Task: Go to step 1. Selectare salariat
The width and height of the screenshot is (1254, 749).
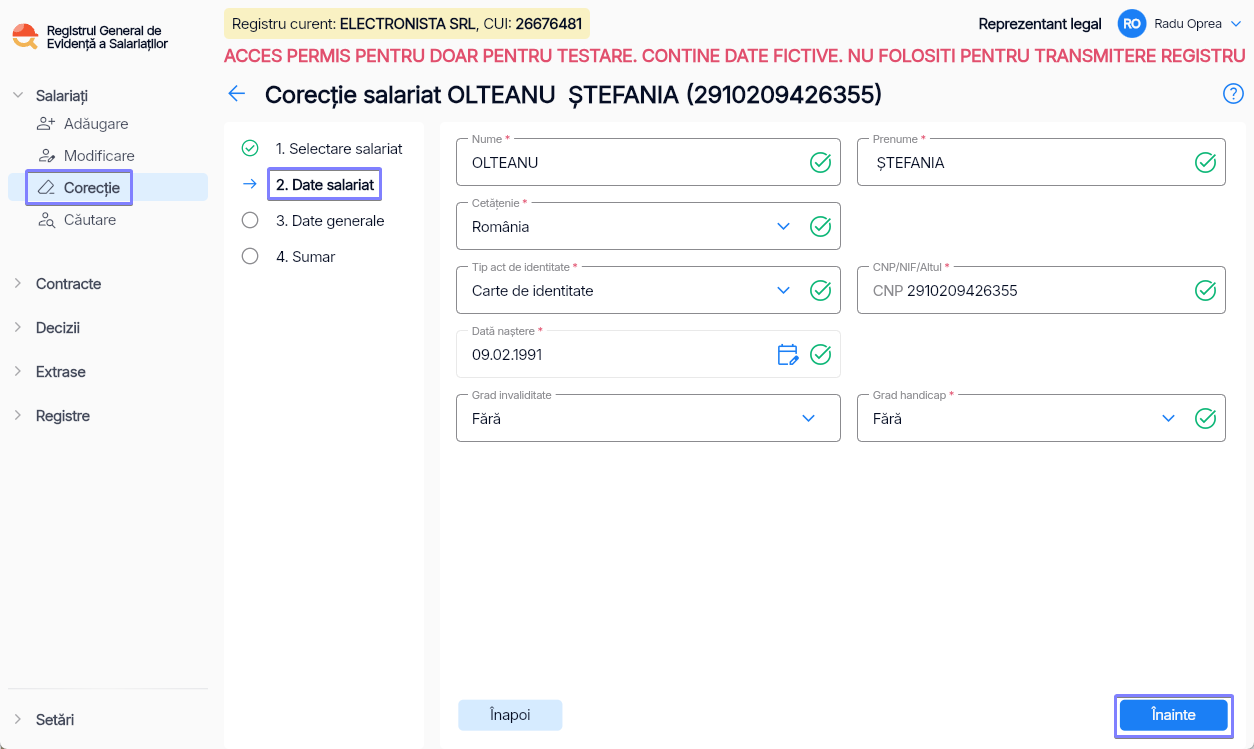Action: pos(339,148)
